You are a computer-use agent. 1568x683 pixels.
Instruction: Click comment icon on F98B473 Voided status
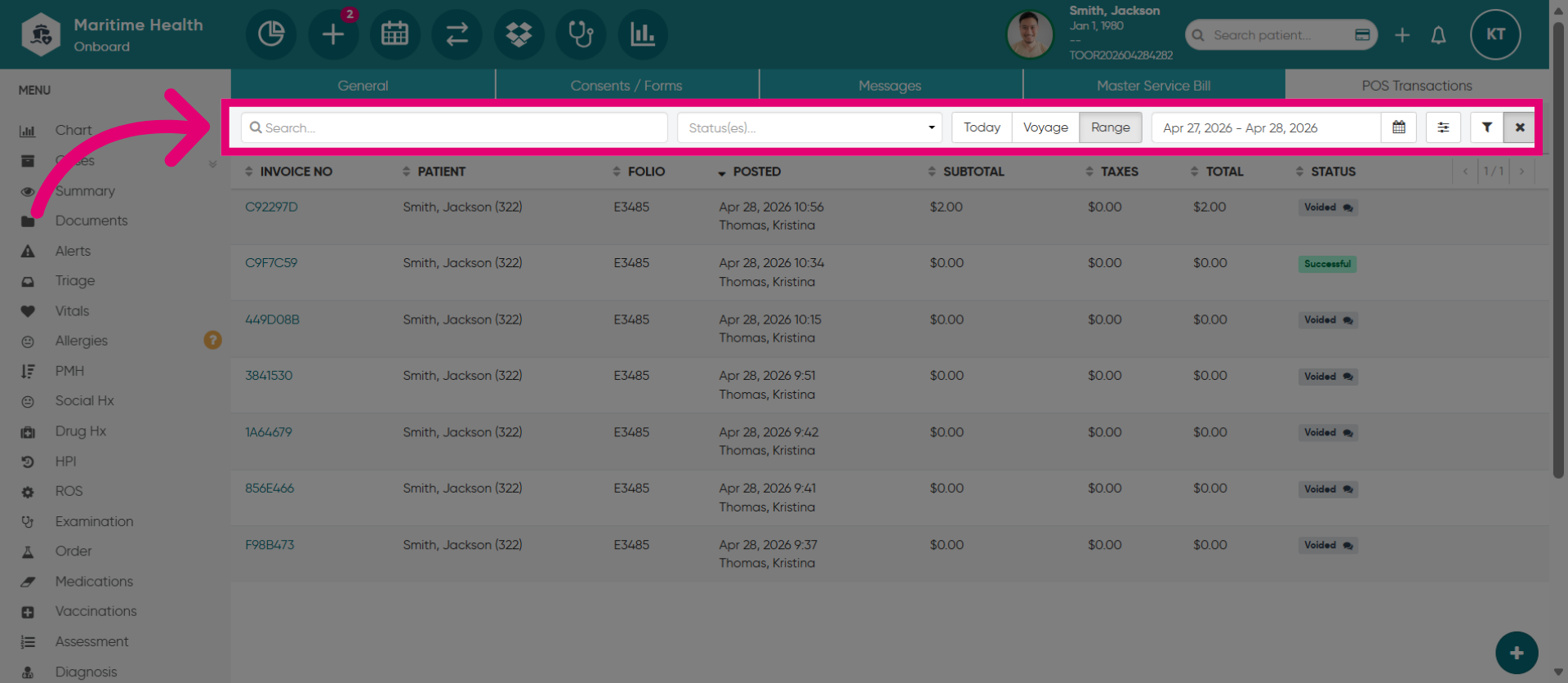[x=1347, y=546]
